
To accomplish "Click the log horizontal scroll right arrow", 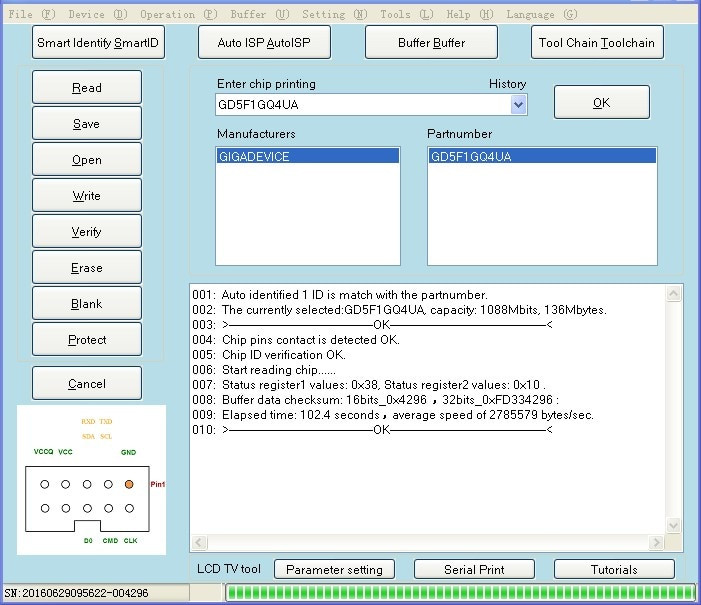I will 656,542.
